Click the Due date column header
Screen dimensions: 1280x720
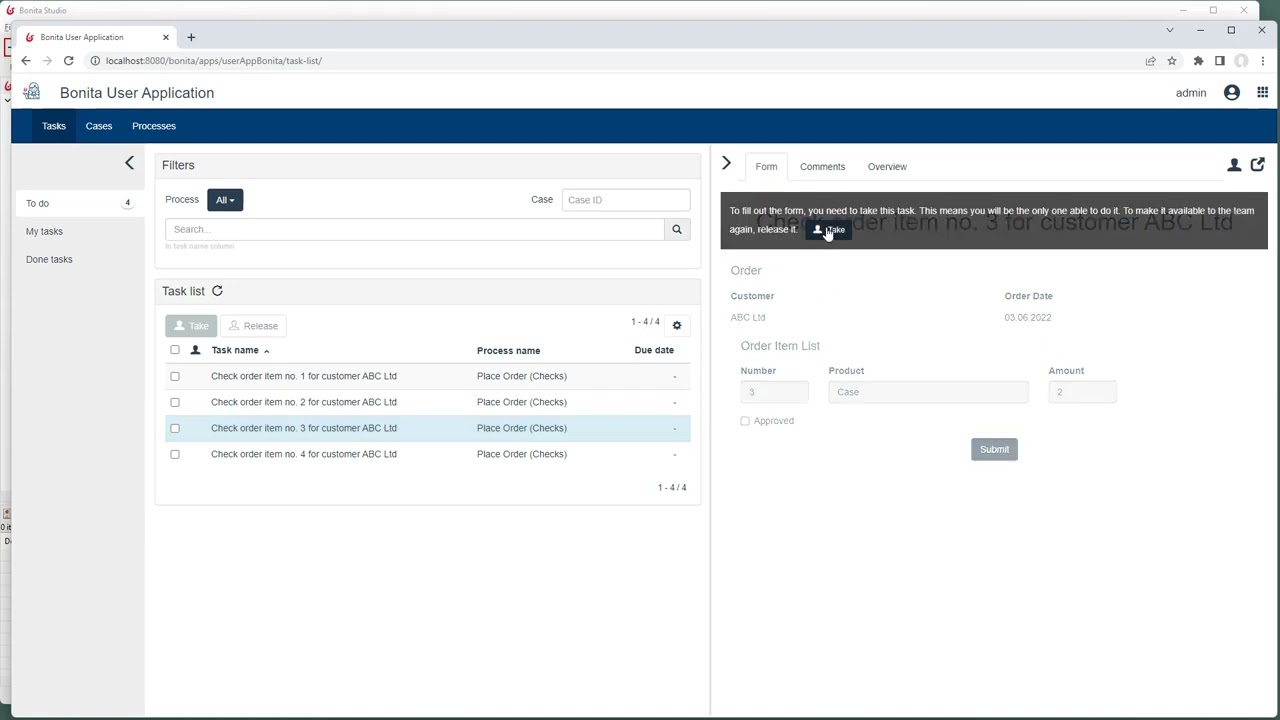point(654,350)
